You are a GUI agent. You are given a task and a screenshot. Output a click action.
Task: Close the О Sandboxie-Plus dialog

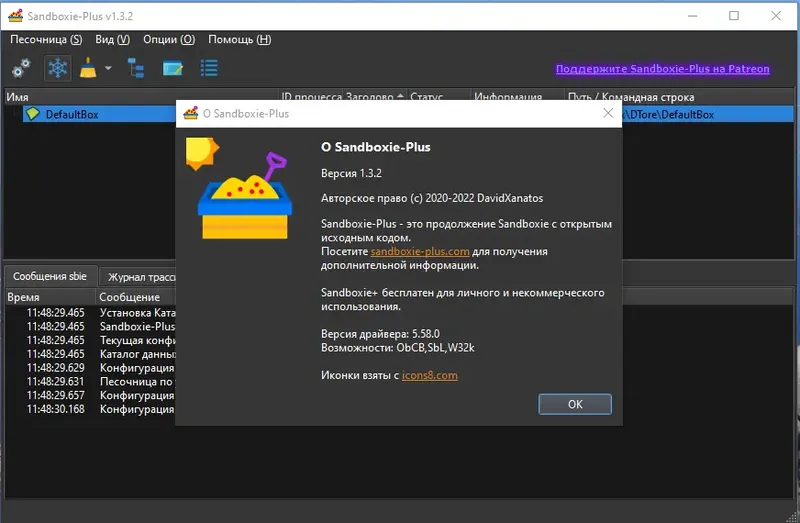tap(608, 113)
